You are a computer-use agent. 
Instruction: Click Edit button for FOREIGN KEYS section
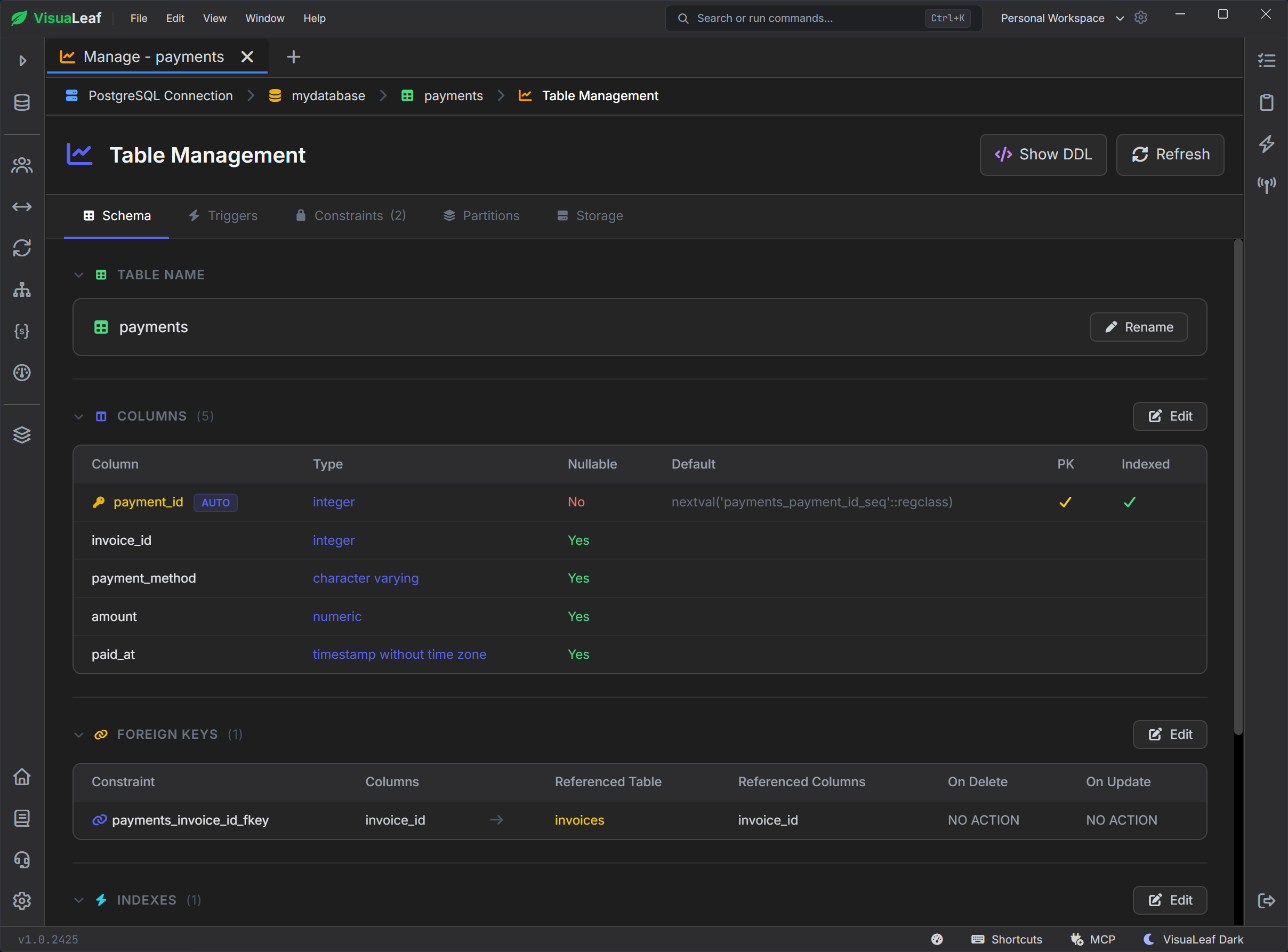tap(1170, 735)
